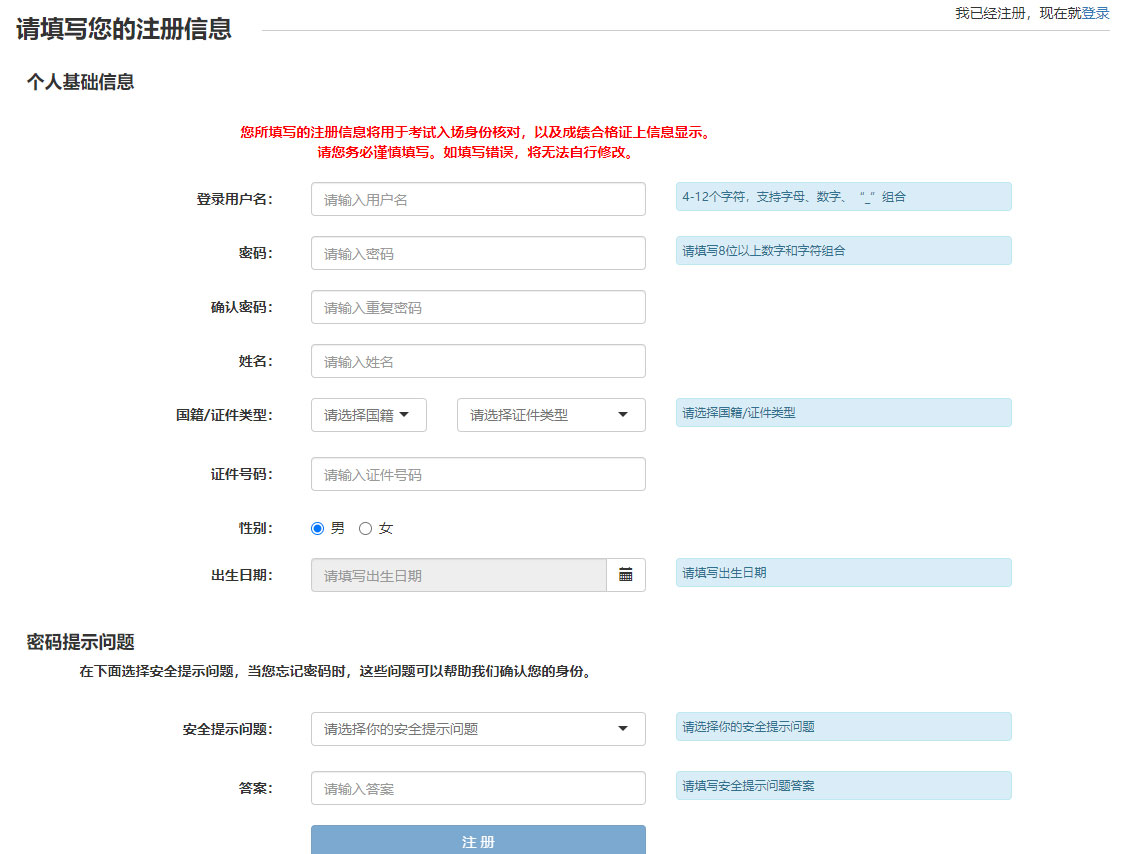This screenshot has height=854, width=1122.
Task: Click the 答案 answer field
Action: (x=478, y=788)
